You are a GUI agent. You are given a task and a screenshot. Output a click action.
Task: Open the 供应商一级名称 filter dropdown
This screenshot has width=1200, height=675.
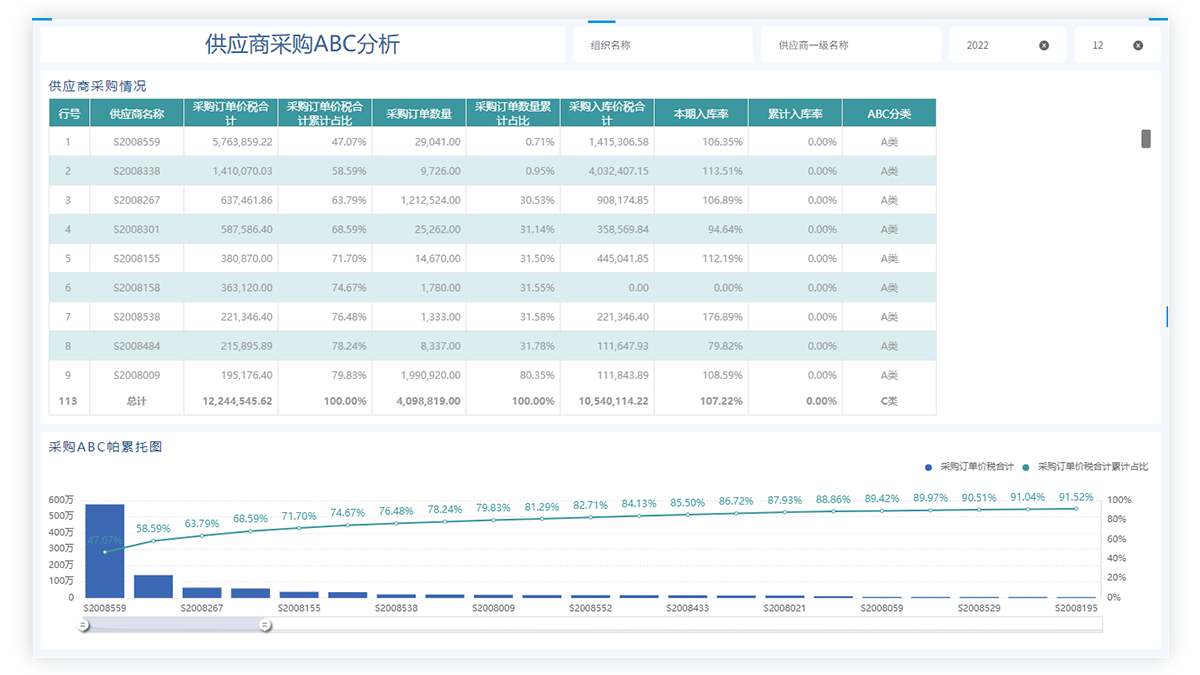pyautogui.click(x=849, y=46)
